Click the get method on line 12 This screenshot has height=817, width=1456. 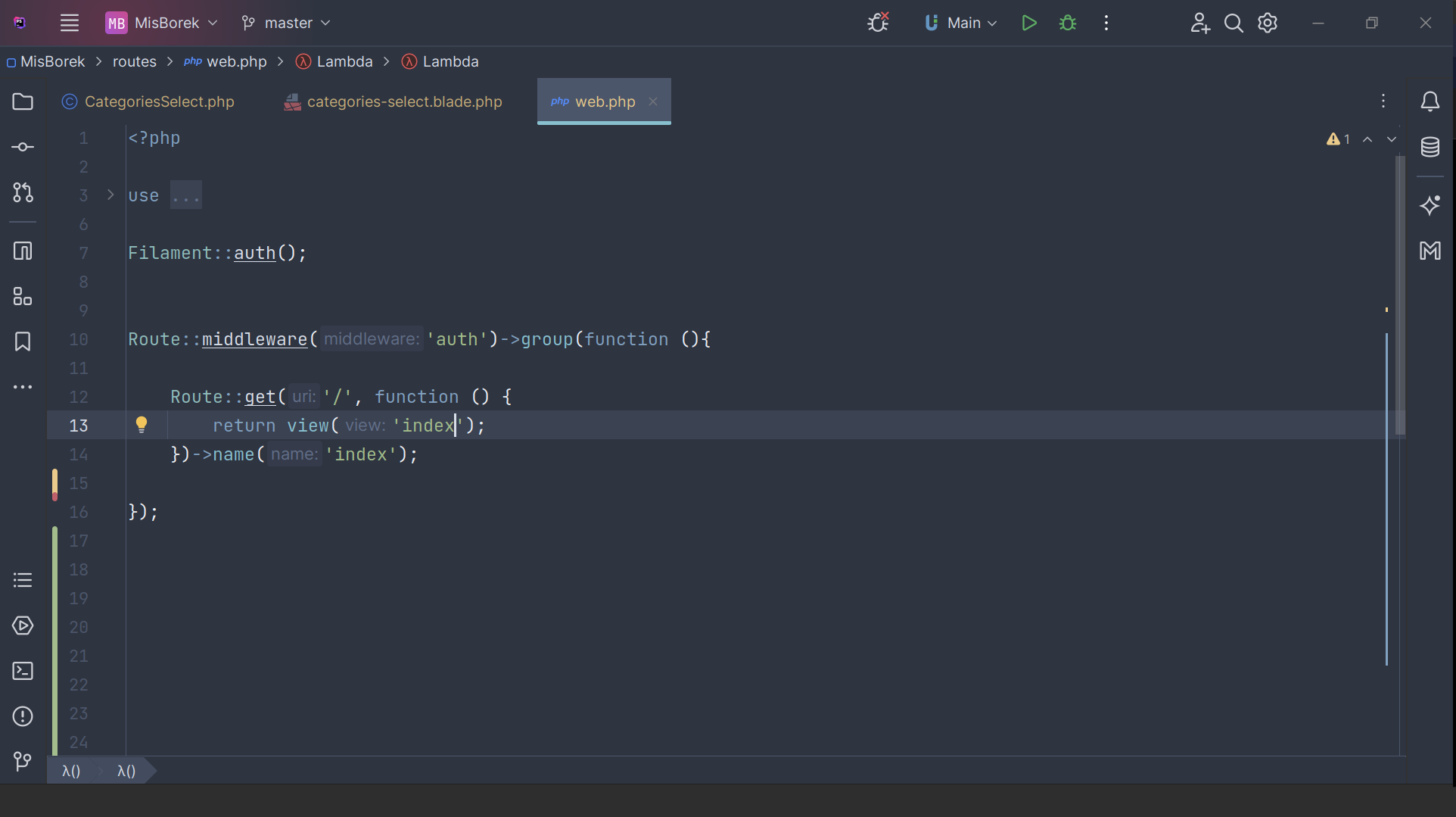[x=260, y=397]
